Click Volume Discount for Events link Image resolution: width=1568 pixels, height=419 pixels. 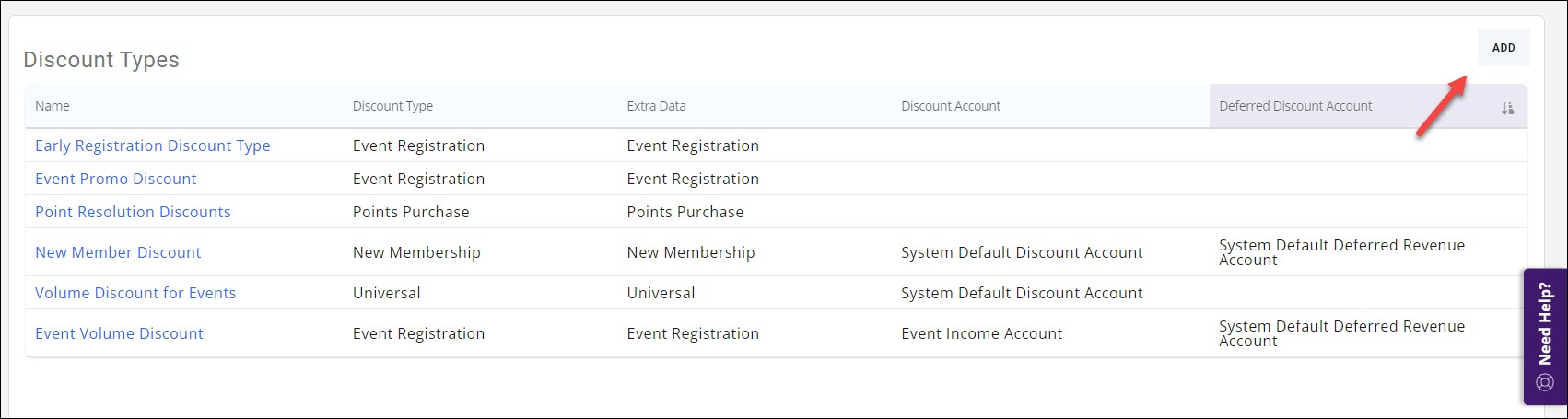pyautogui.click(x=135, y=293)
